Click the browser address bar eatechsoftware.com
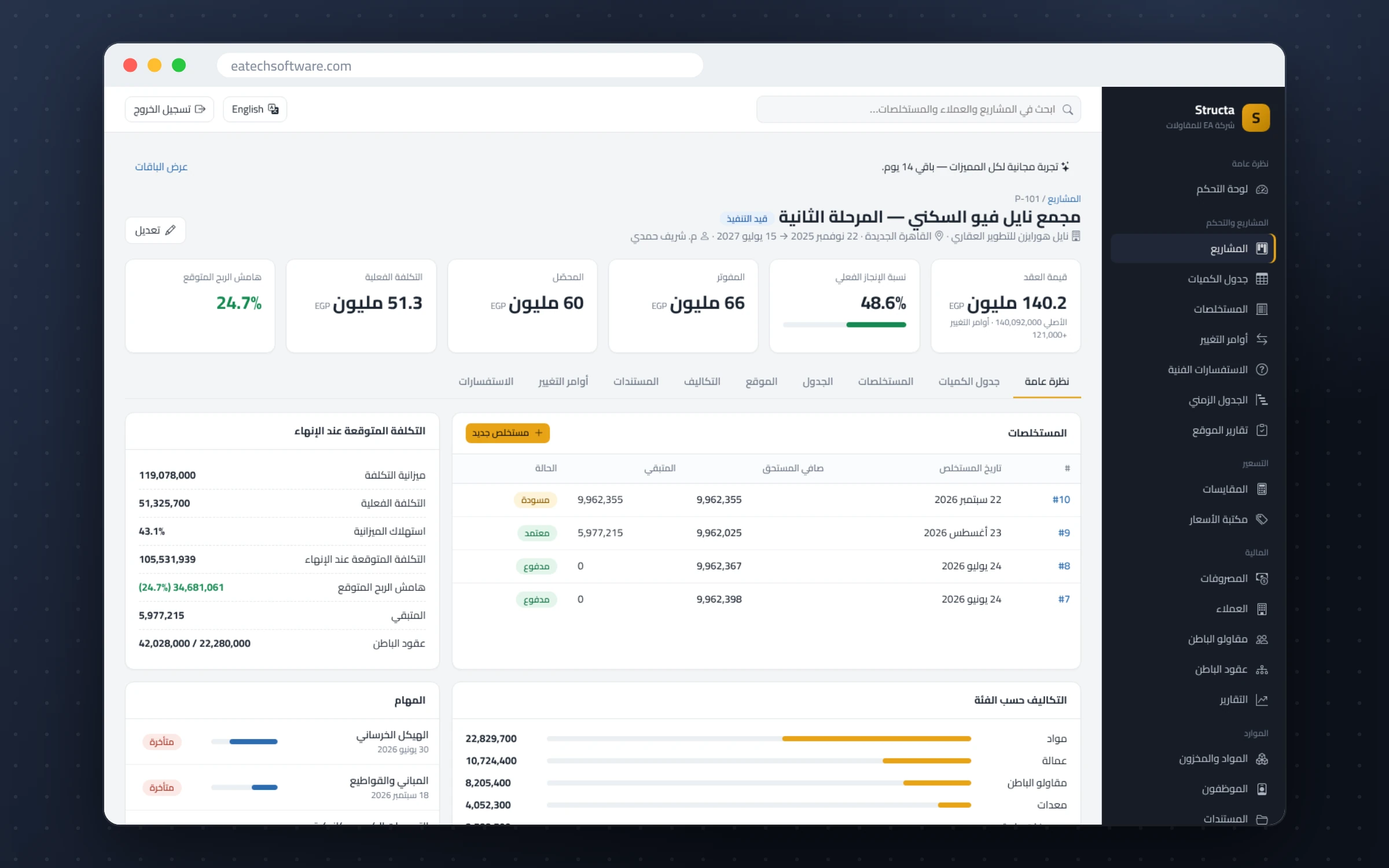1389x868 pixels. (460, 65)
